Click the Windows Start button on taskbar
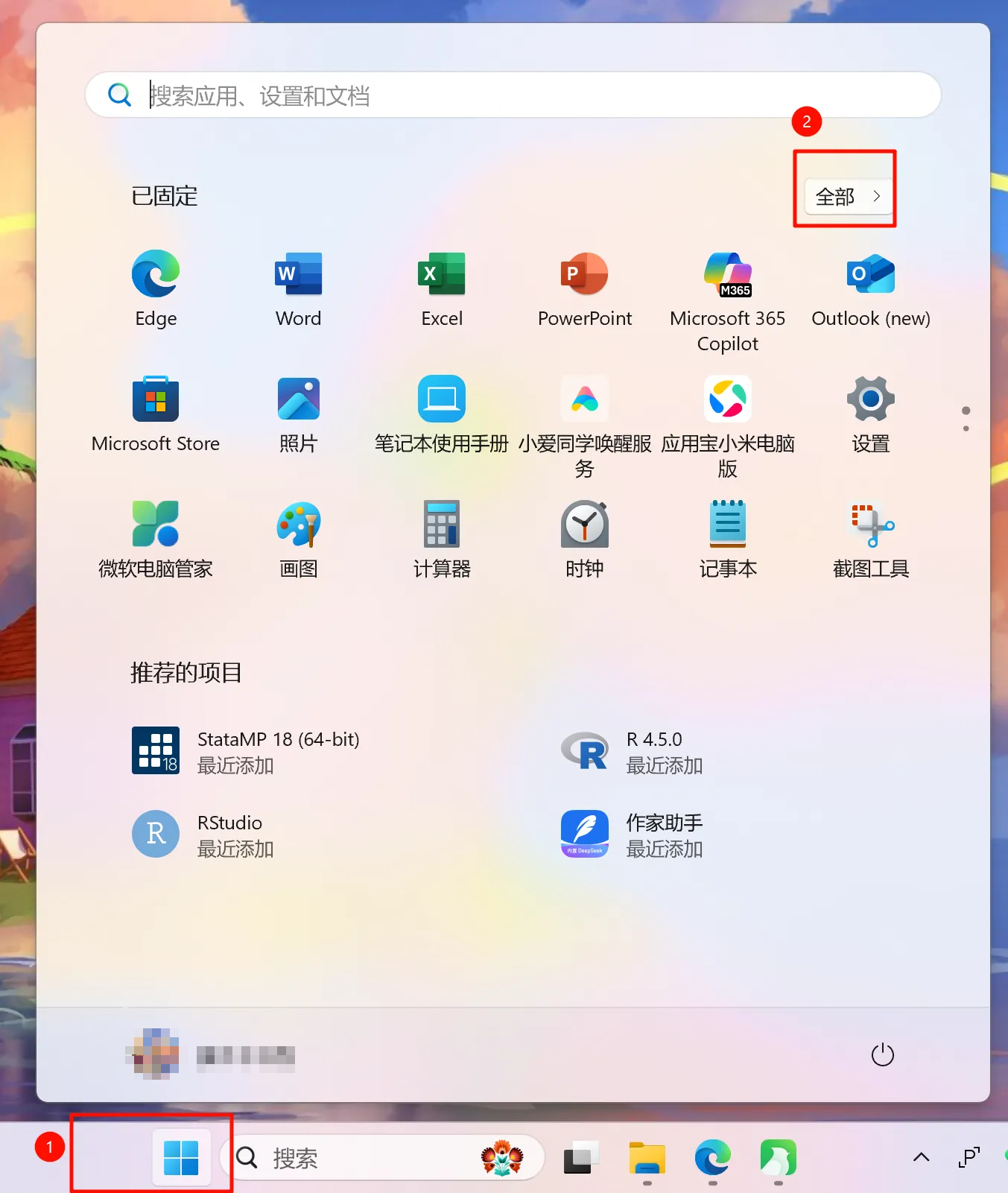 coord(181,1158)
